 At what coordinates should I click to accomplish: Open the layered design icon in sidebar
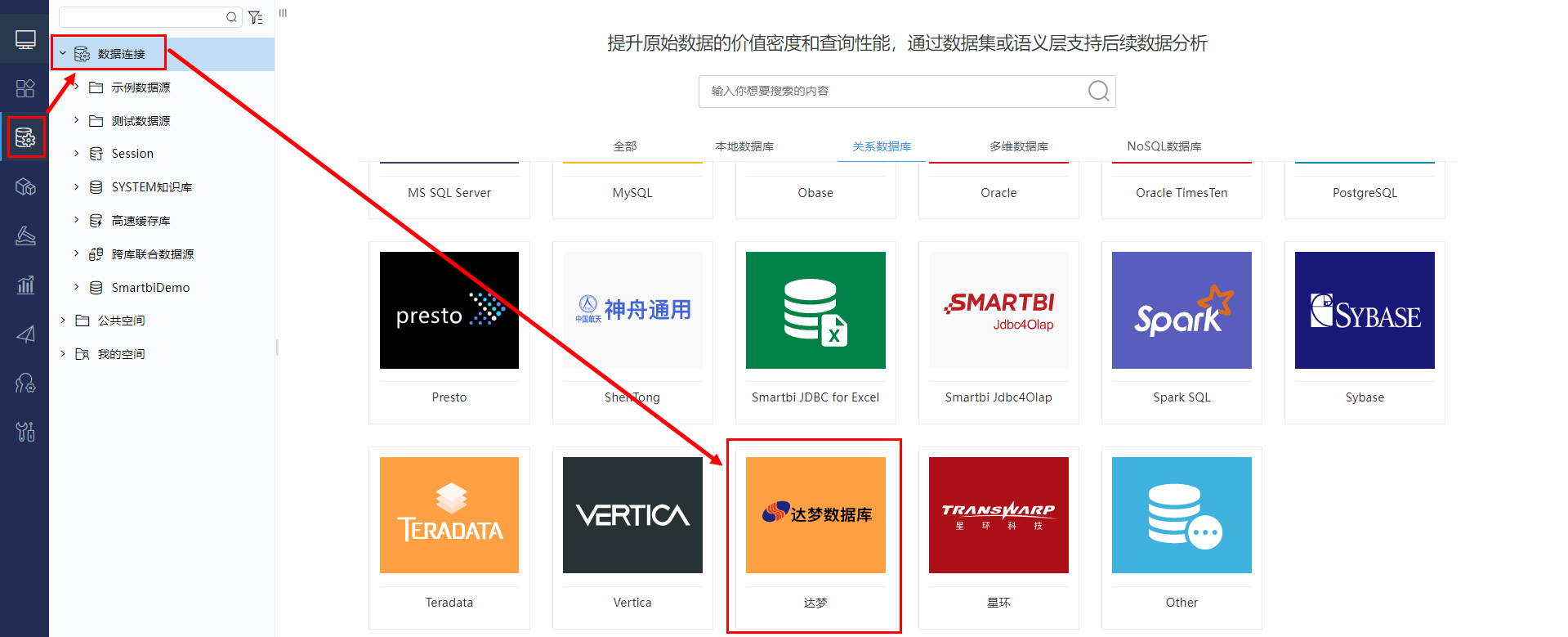25,236
